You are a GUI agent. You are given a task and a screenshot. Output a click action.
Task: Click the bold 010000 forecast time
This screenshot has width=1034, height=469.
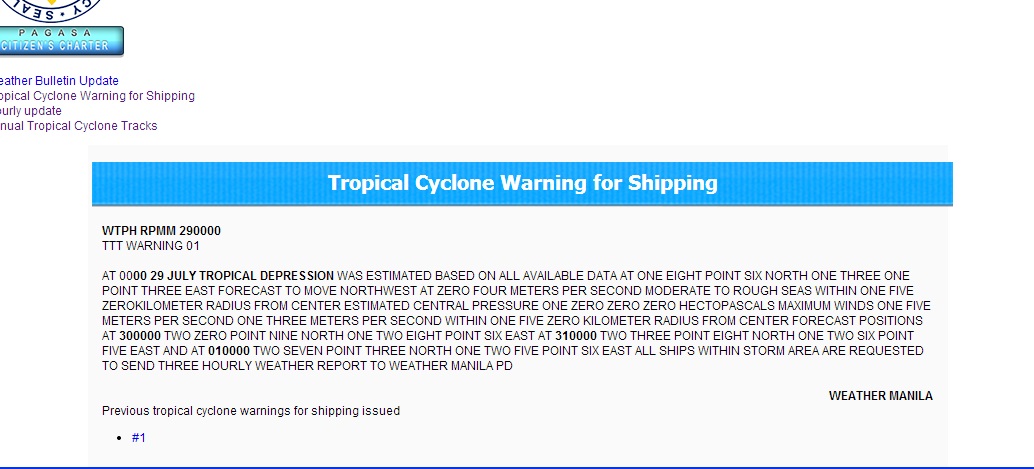[228, 351]
